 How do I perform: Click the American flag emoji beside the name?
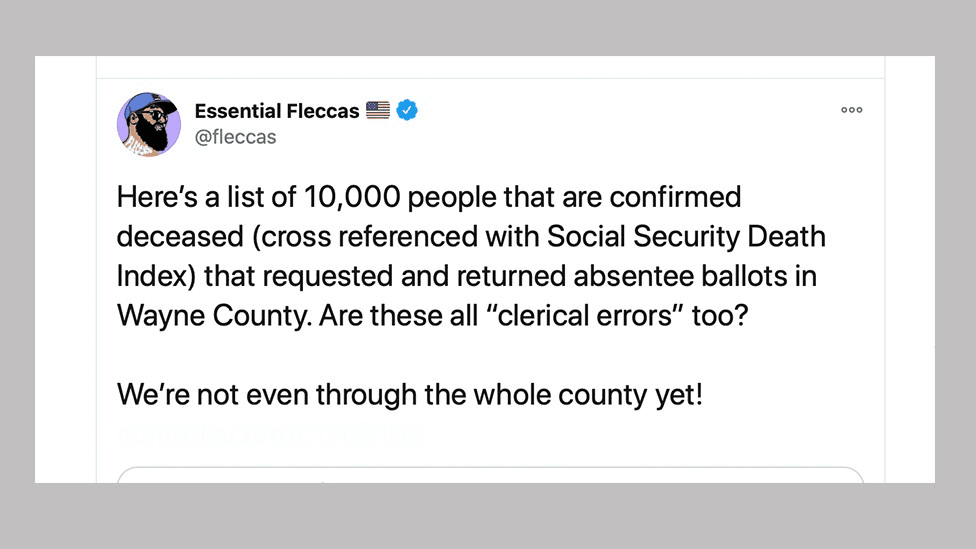pos(378,110)
